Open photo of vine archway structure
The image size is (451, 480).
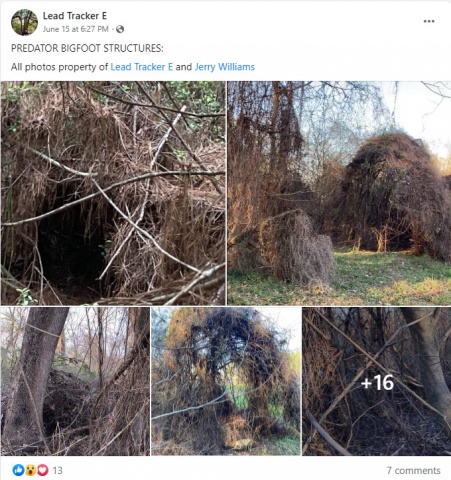[x=226, y=381]
